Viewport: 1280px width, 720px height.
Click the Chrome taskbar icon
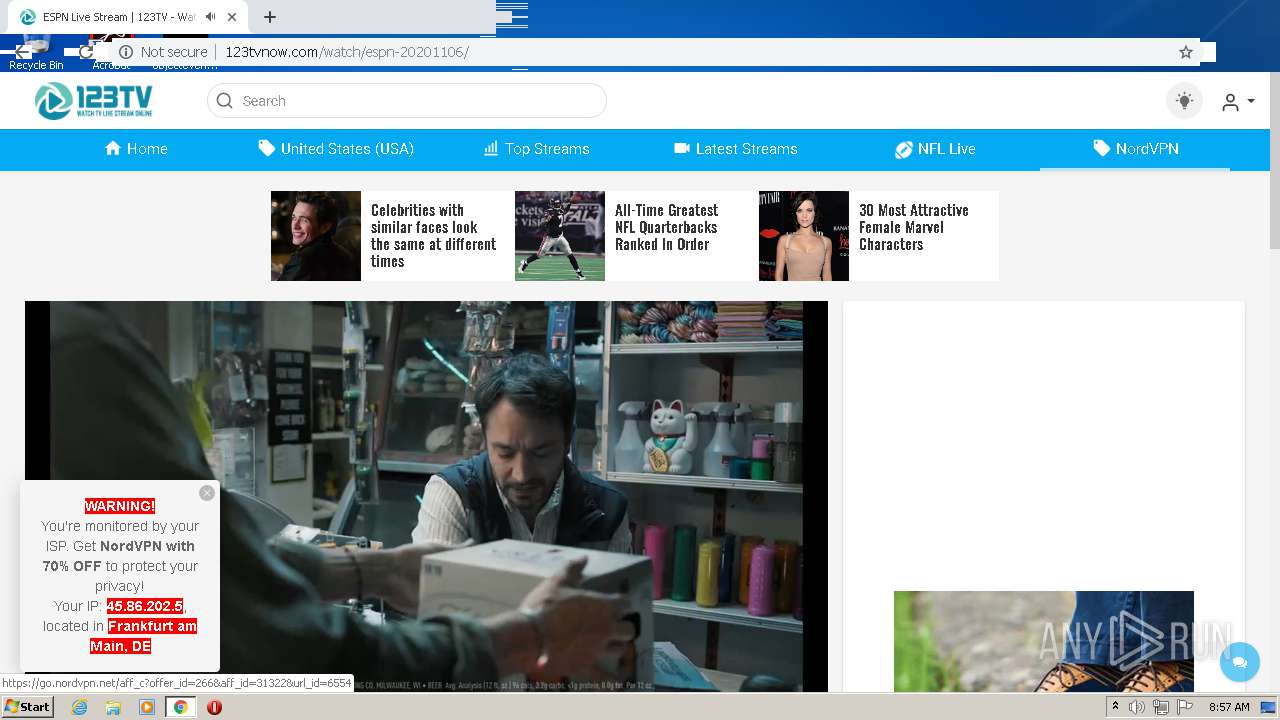coord(181,707)
